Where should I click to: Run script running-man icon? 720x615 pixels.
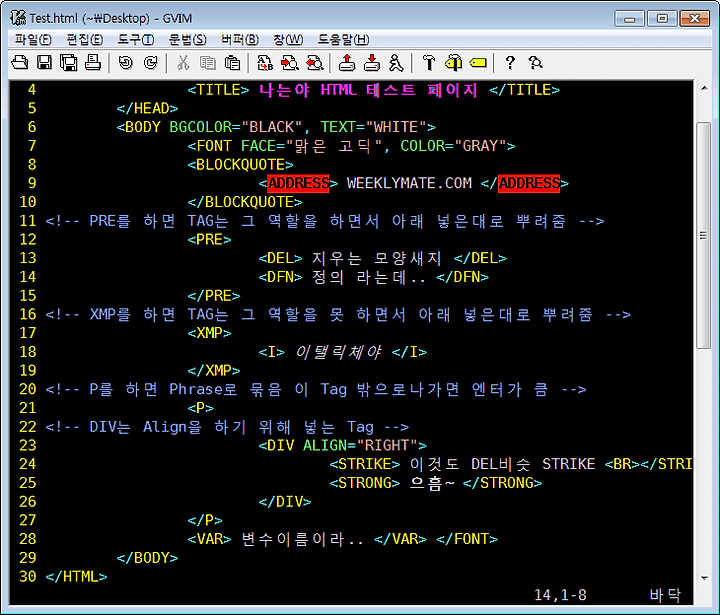coord(396,62)
